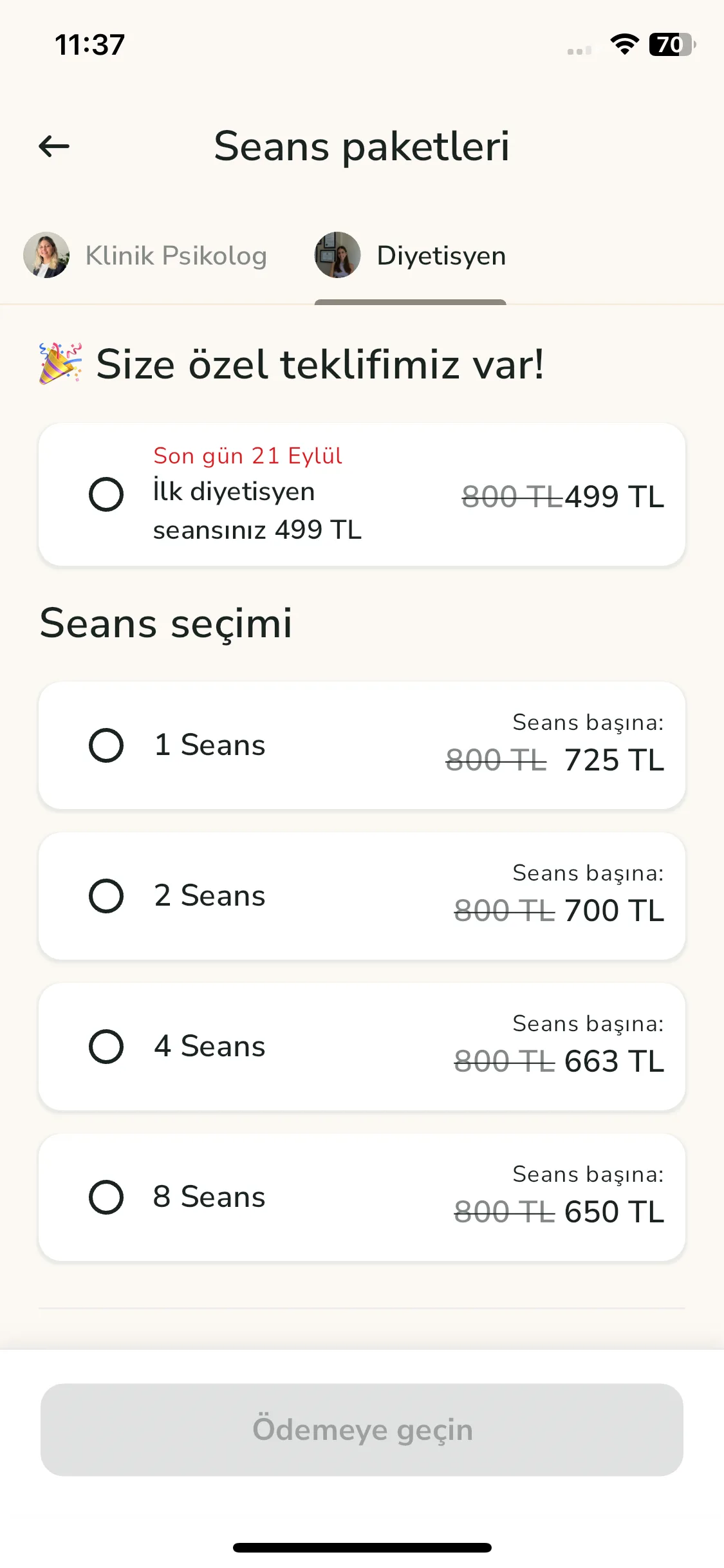Tap the party popper emoji icon
Image resolution: width=724 pixels, height=1568 pixels.
point(60,364)
